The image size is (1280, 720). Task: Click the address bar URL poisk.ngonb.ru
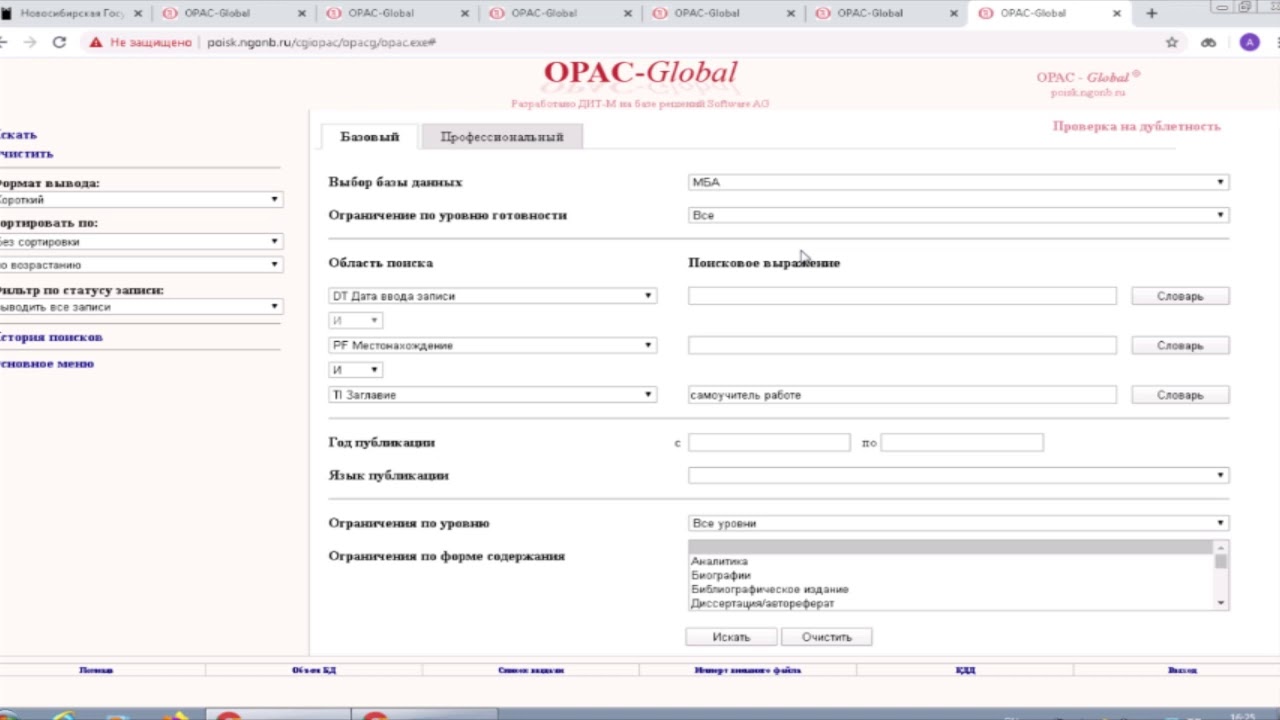(321, 43)
